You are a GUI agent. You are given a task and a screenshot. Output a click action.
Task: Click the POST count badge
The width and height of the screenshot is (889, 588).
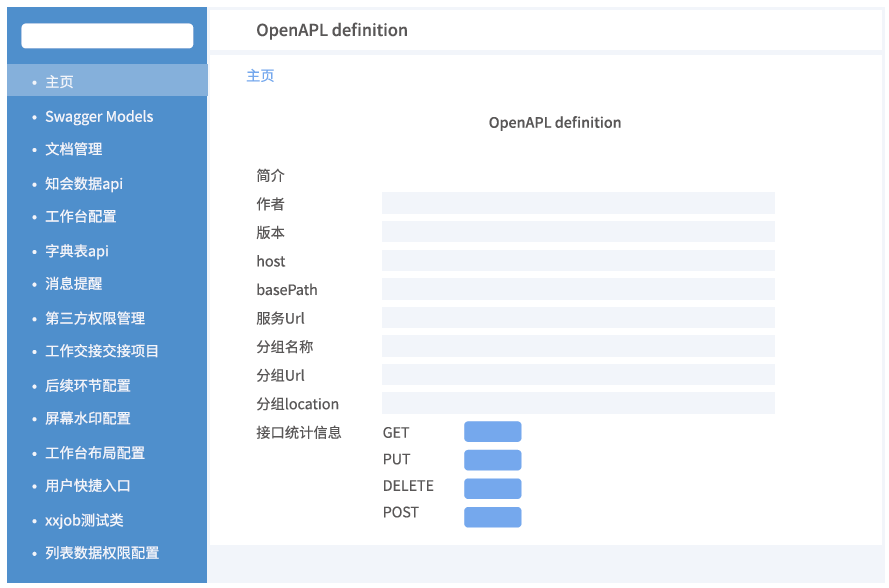[x=492, y=517]
